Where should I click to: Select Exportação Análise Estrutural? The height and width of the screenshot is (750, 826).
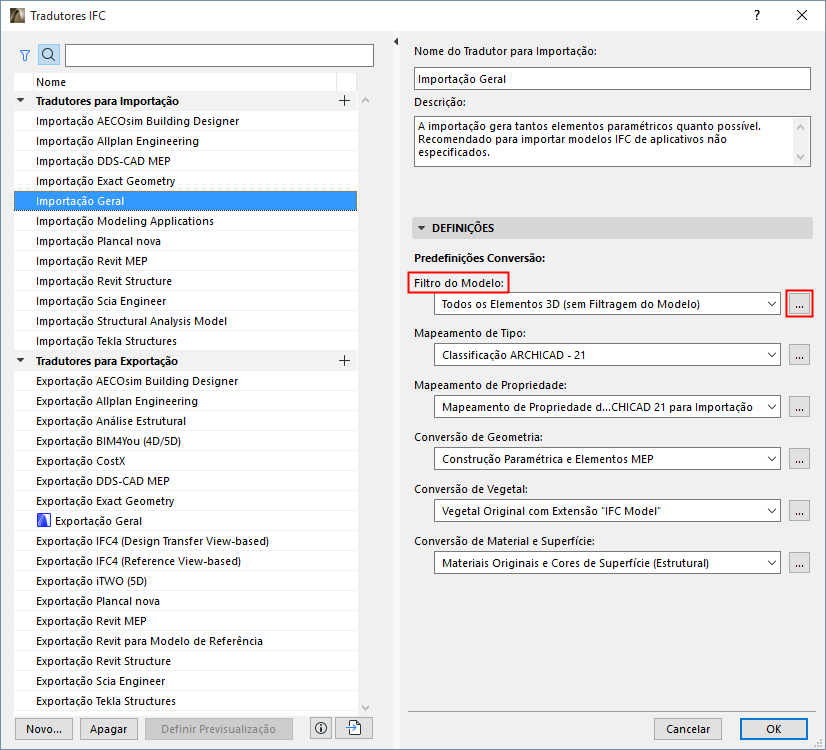point(185,421)
